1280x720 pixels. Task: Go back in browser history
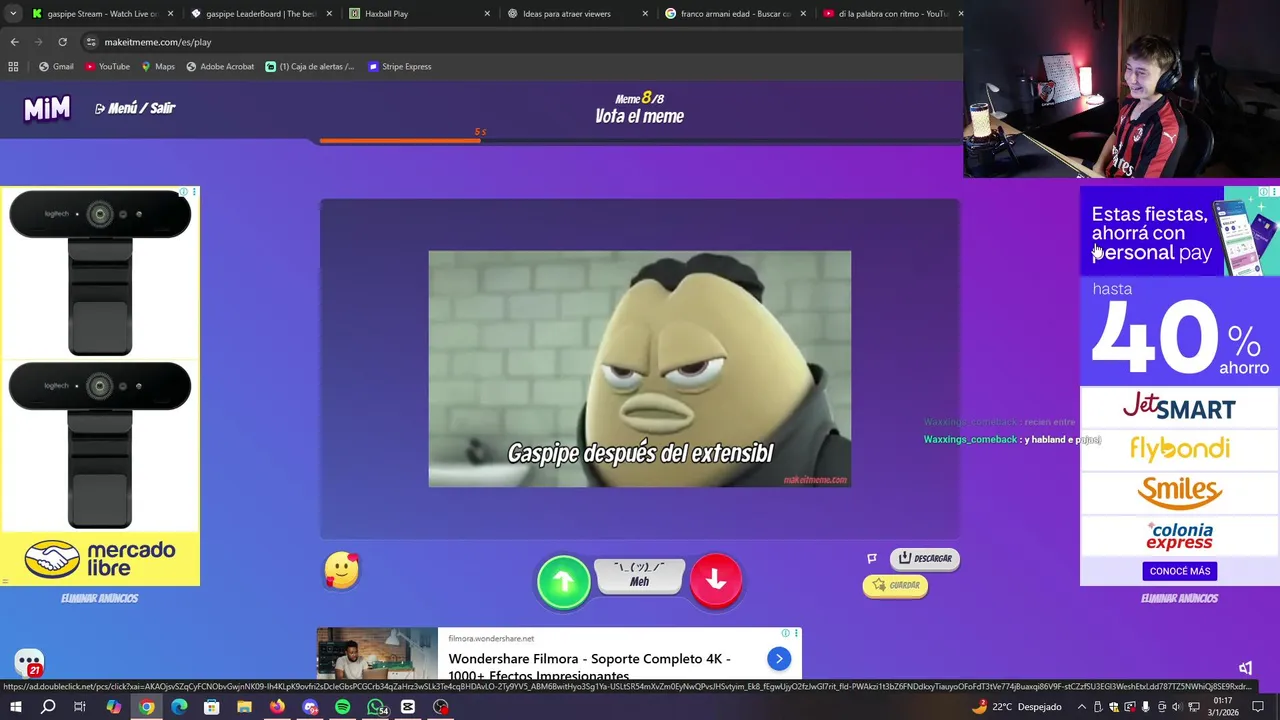click(14, 42)
